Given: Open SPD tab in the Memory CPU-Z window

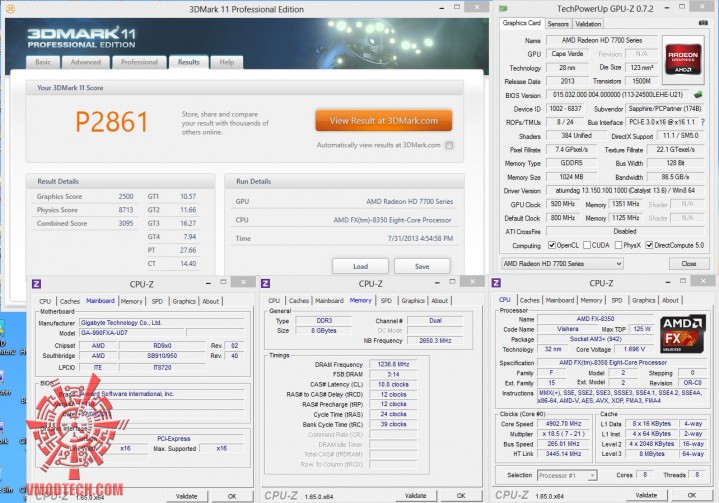Looking at the screenshot, I should (386, 301).
